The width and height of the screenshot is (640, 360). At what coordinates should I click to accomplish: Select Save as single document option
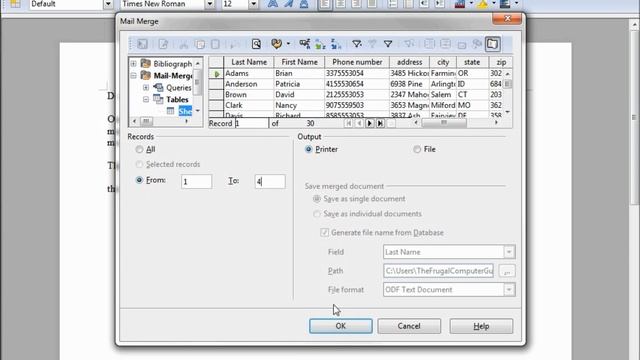click(317, 199)
